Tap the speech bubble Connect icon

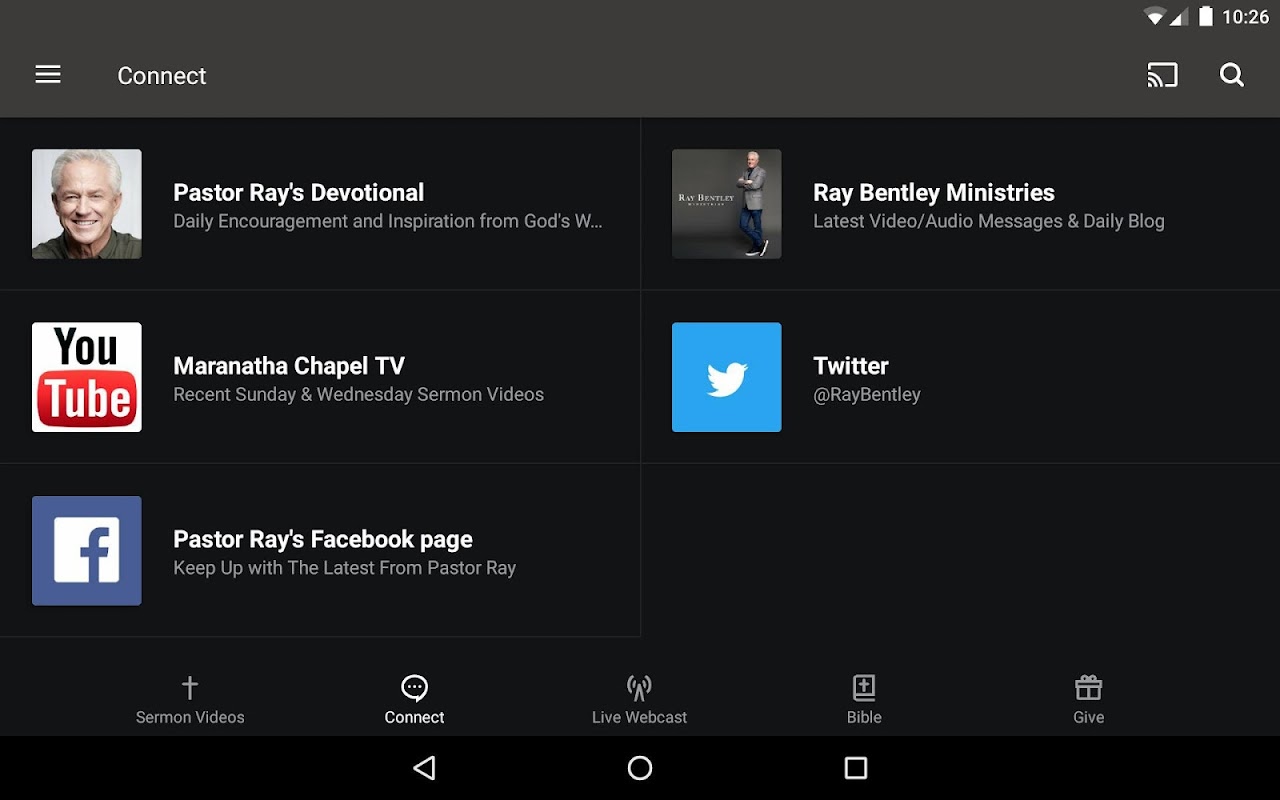pyautogui.click(x=414, y=688)
